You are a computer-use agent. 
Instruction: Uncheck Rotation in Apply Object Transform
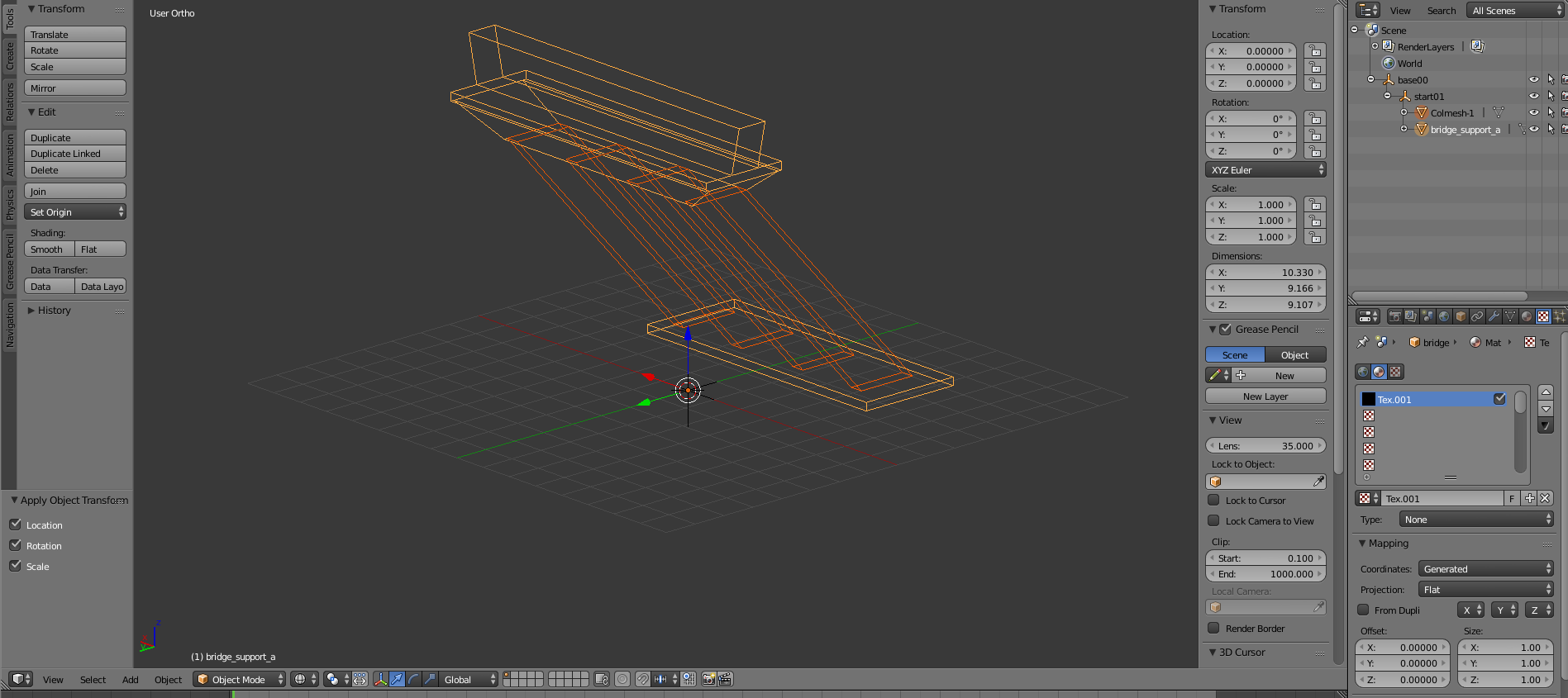point(15,545)
